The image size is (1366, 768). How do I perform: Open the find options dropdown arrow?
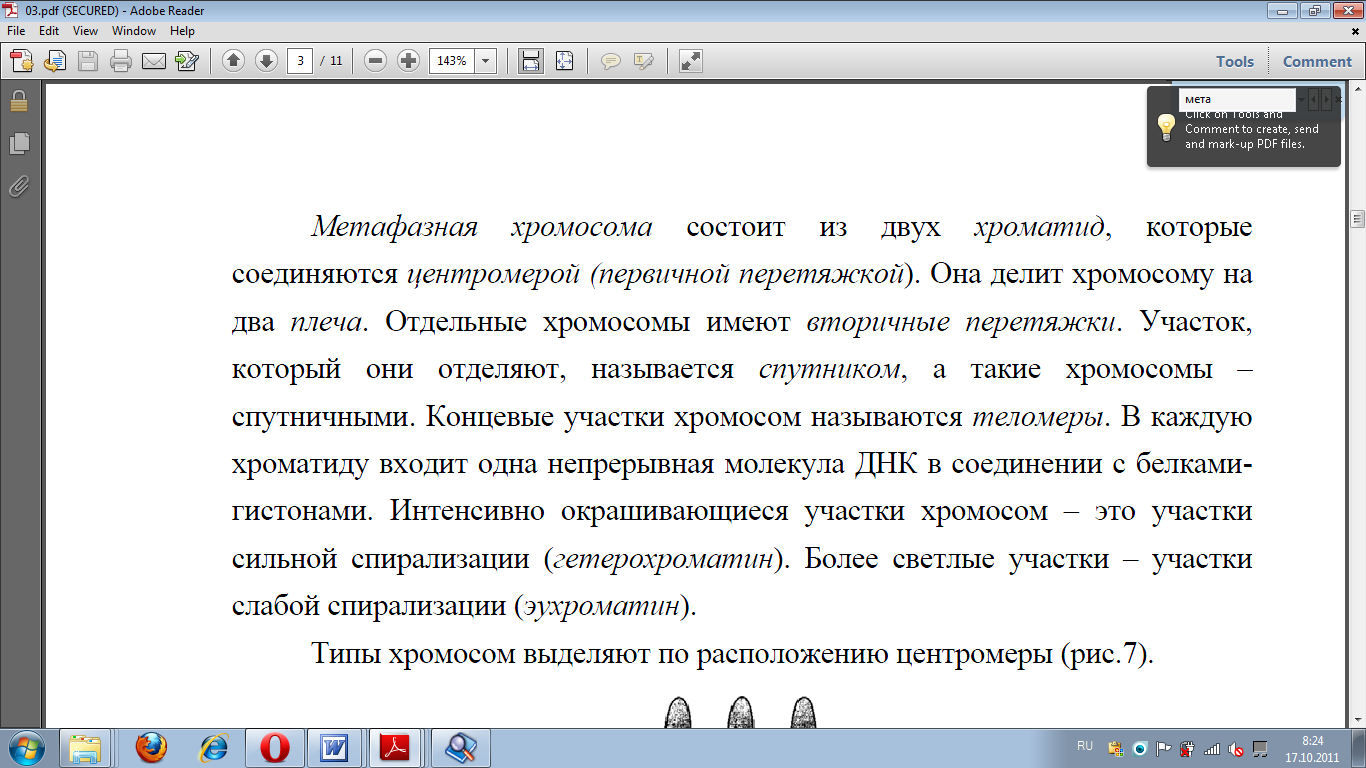point(1302,99)
